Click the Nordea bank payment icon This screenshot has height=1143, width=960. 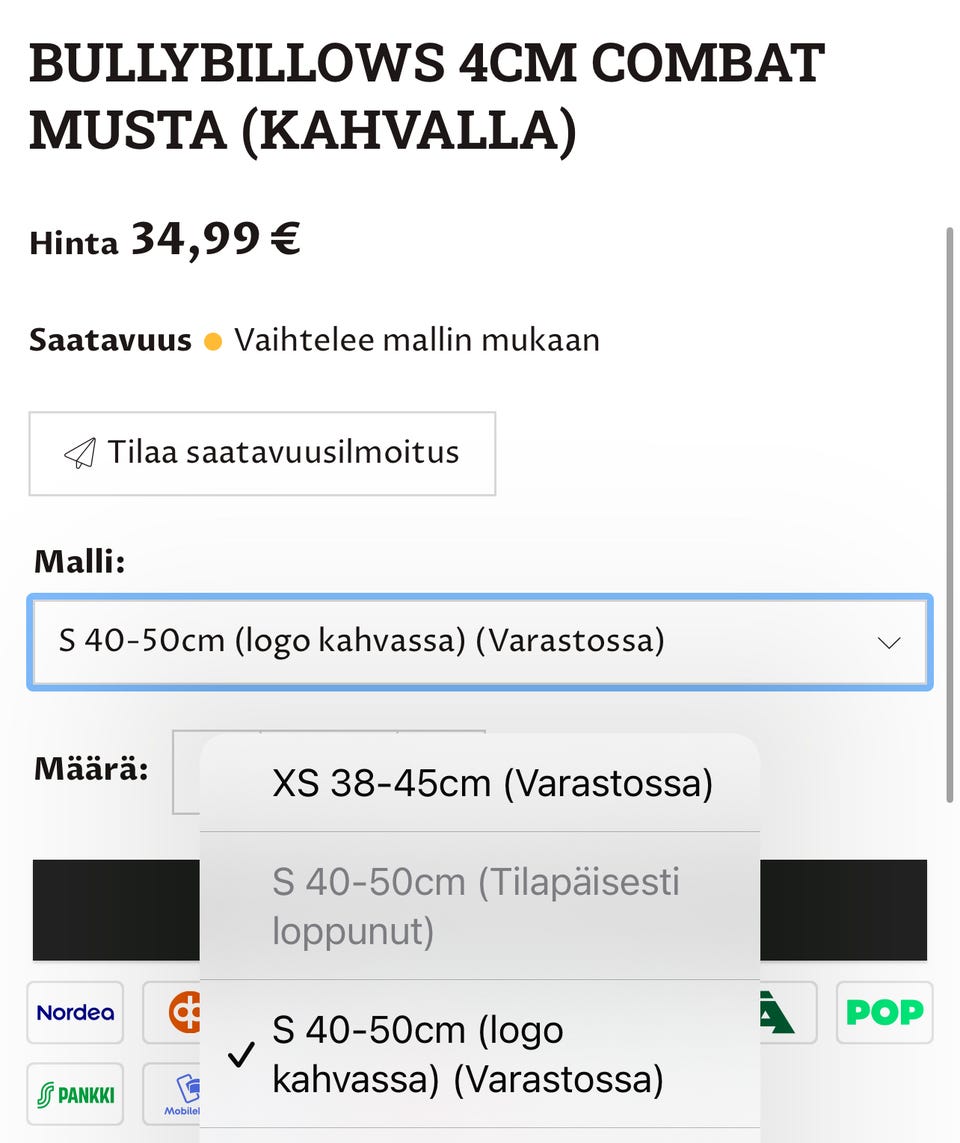coord(74,1012)
